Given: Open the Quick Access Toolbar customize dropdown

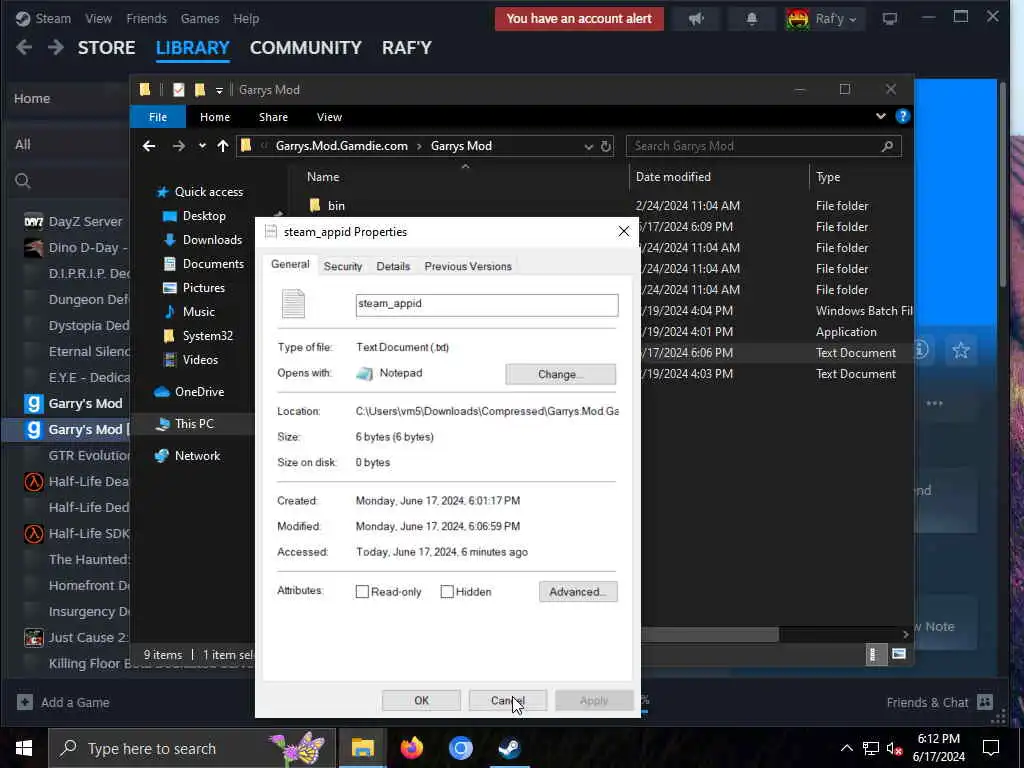Looking at the screenshot, I should point(219,90).
